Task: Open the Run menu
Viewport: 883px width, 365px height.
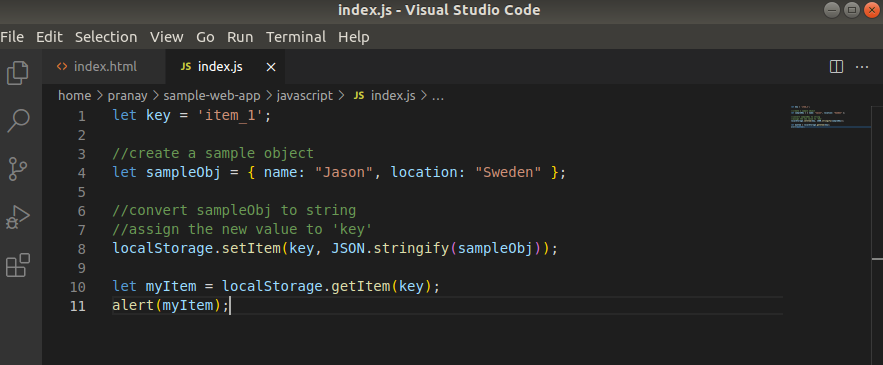Action: (x=240, y=37)
